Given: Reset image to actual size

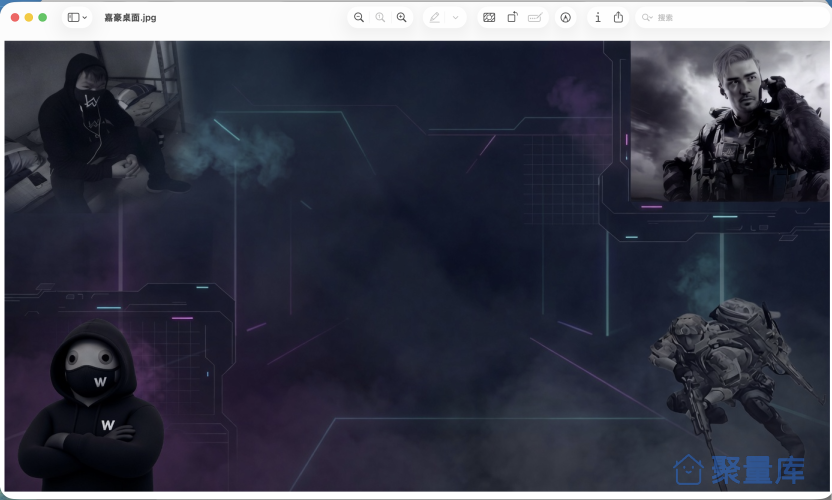Looking at the screenshot, I should 380,18.
